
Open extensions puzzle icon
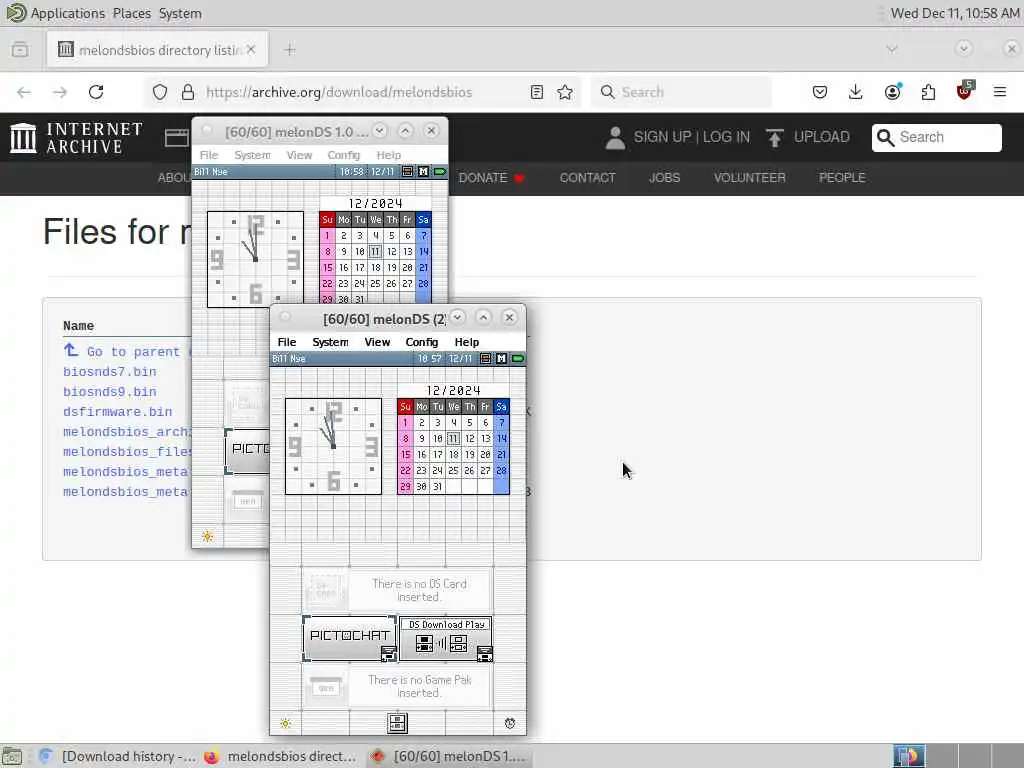tap(928, 92)
